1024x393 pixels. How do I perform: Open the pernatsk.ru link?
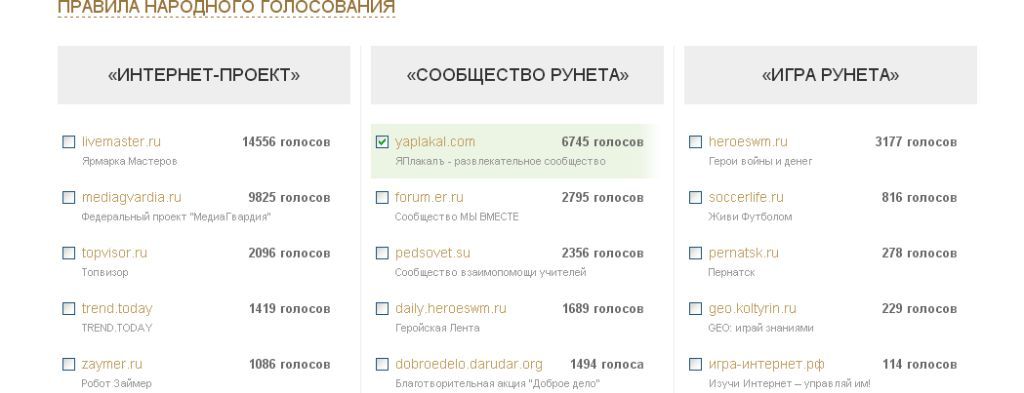(744, 253)
